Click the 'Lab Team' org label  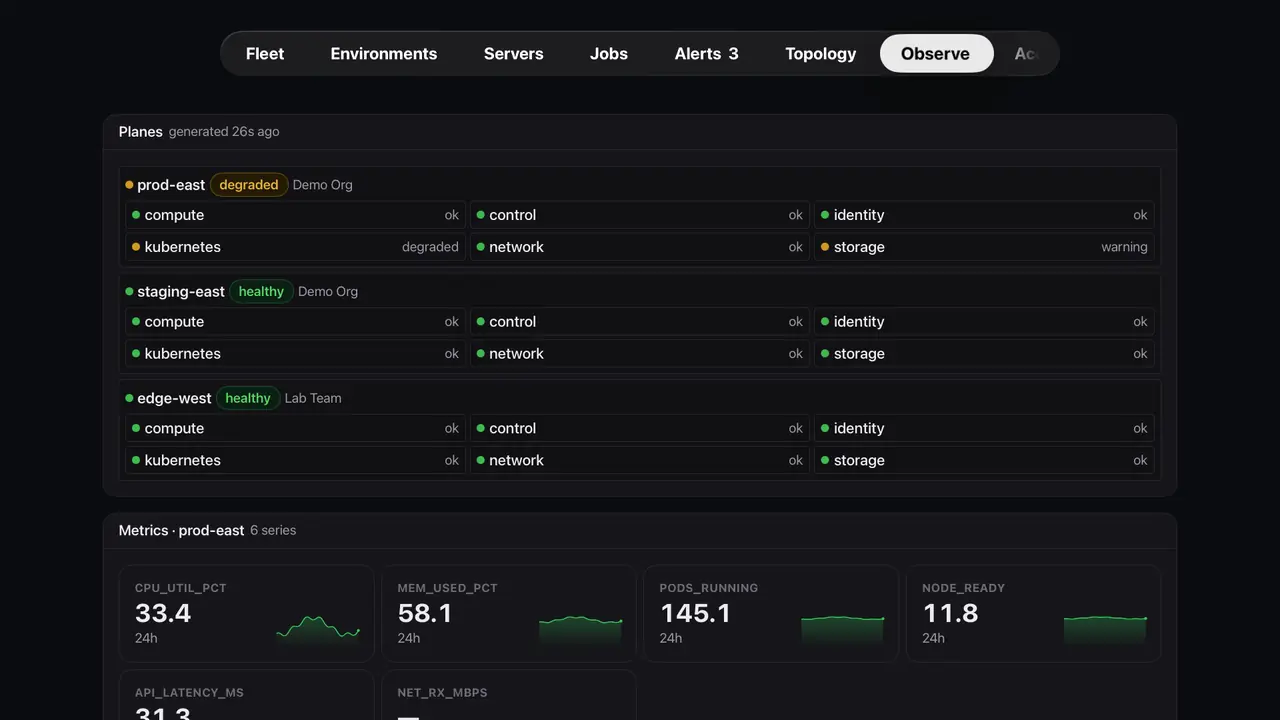click(313, 398)
